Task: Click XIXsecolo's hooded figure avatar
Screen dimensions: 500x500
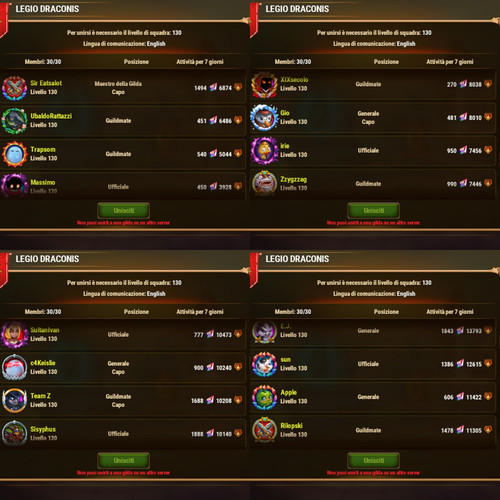Action: tap(264, 85)
